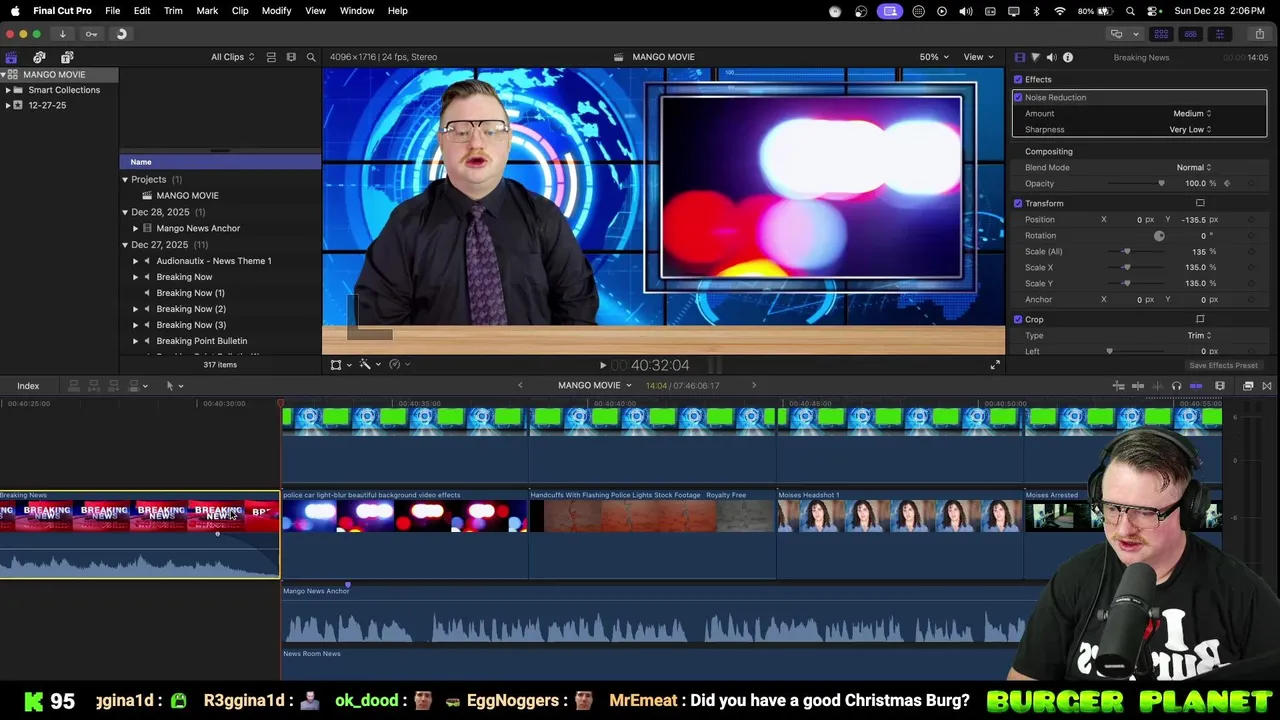Open the Final Cut Pro app menu
The width and height of the screenshot is (1280, 720).
pyautogui.click(x=62, y=10)
